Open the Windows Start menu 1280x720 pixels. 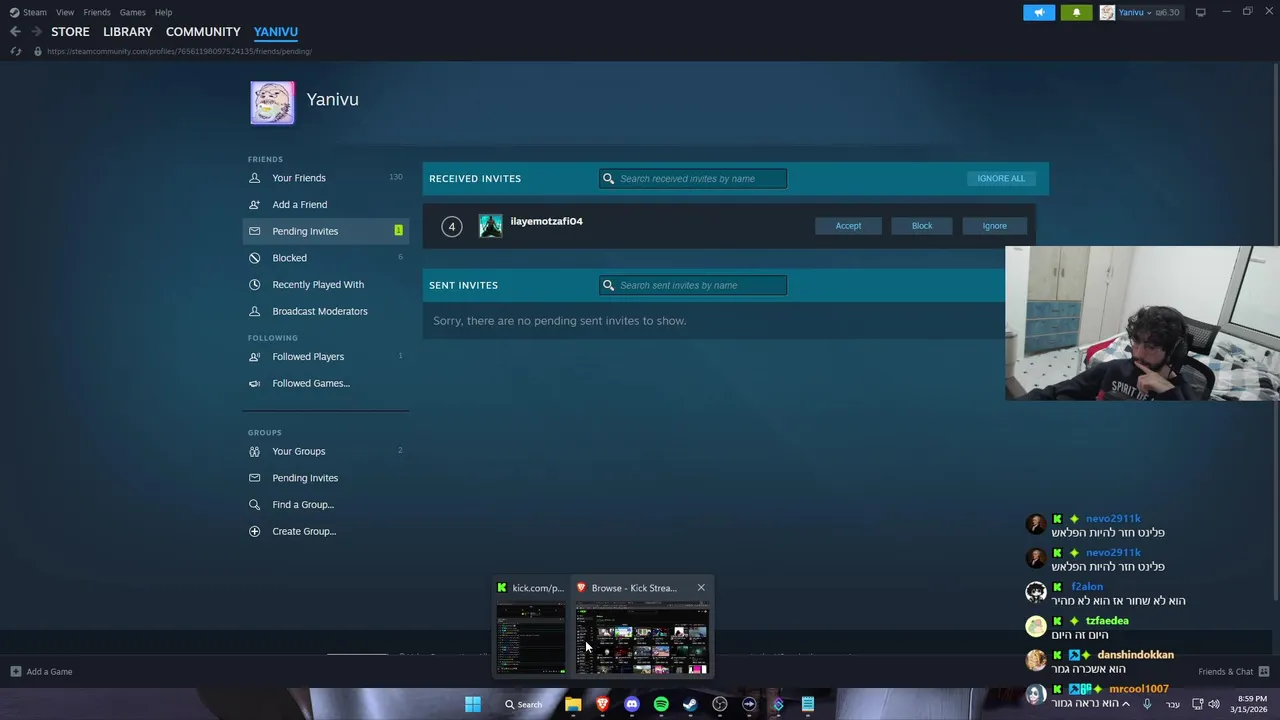pyautogui.click(x=472, y=704)
